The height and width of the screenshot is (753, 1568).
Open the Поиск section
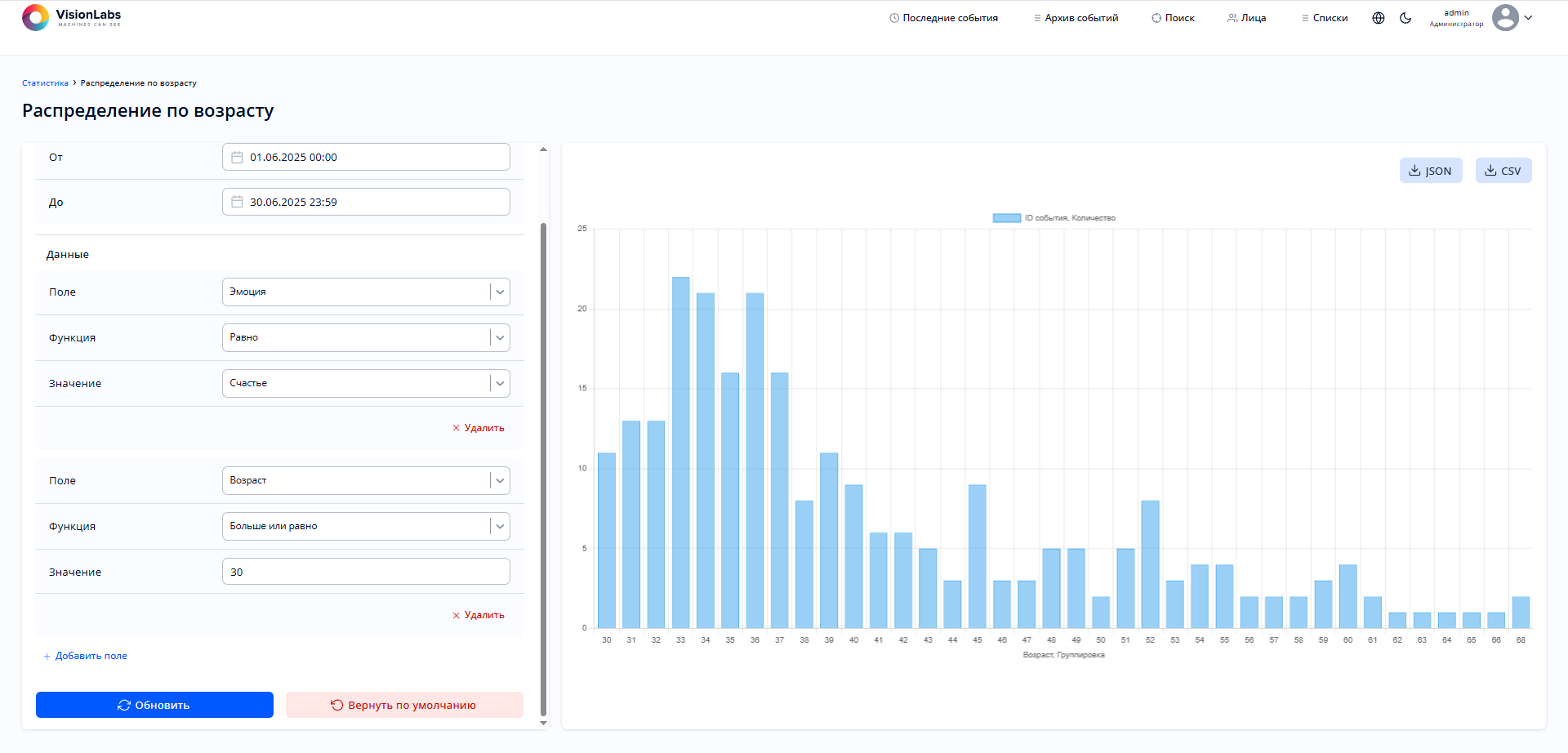pyautogui.click(x=1173, y=18)
